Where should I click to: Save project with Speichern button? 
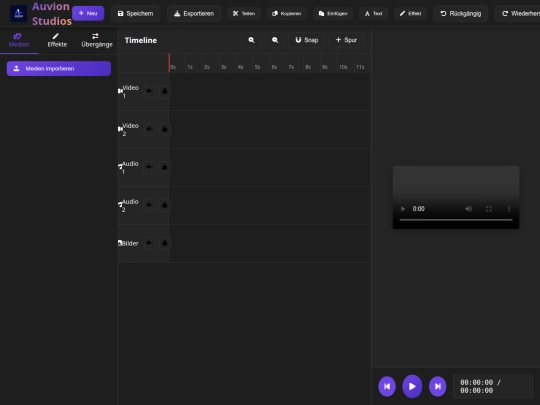click(135, 14)
